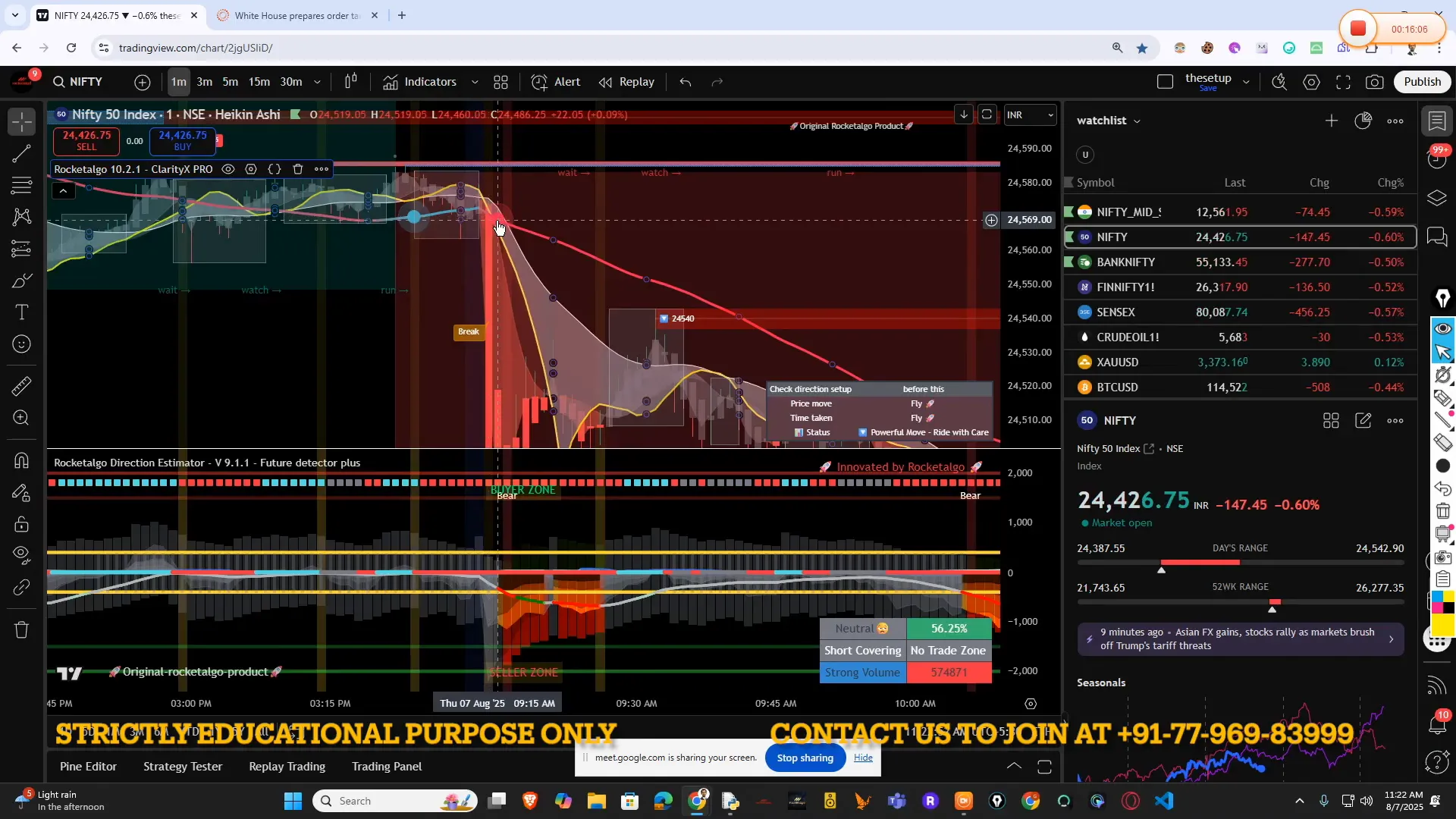Expand the bottom panel chevron
Viewport: 1456px width, 819px height.
click(x=1014, y=767)
